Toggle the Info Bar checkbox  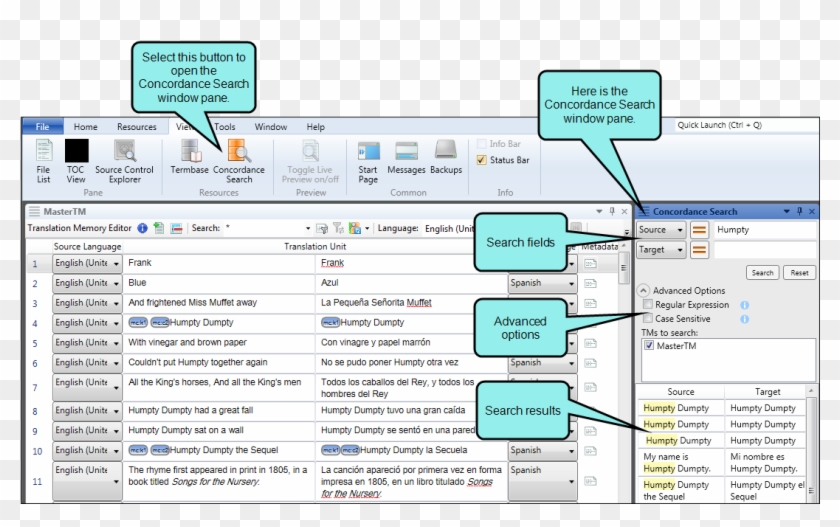click(x=482, y=144)
